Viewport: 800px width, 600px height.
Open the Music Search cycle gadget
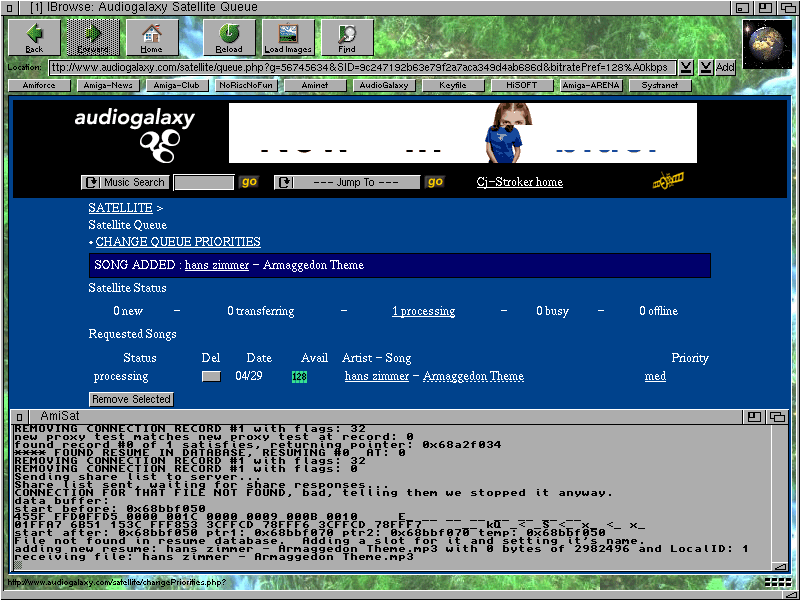[124, 182]
